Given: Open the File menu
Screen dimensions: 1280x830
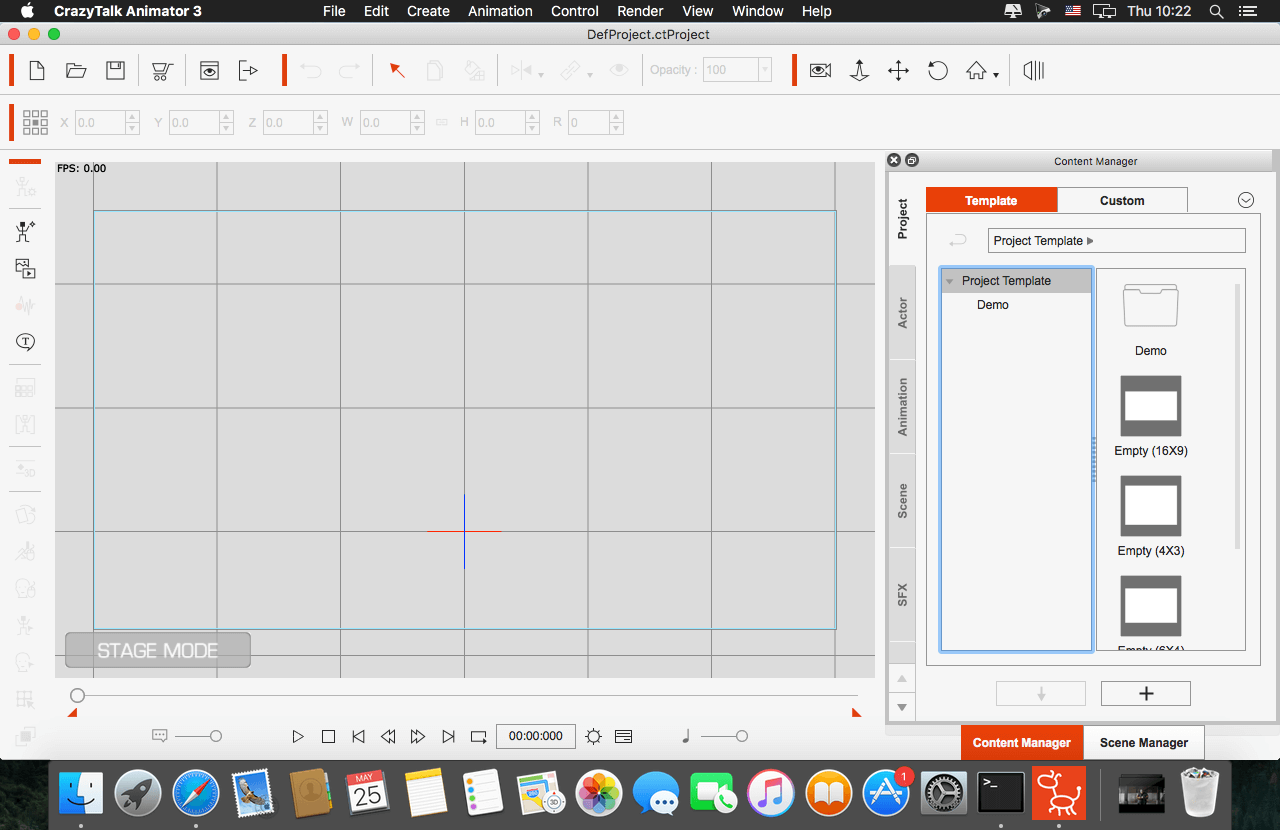Looking at the screenshot, I should (334, 11).
